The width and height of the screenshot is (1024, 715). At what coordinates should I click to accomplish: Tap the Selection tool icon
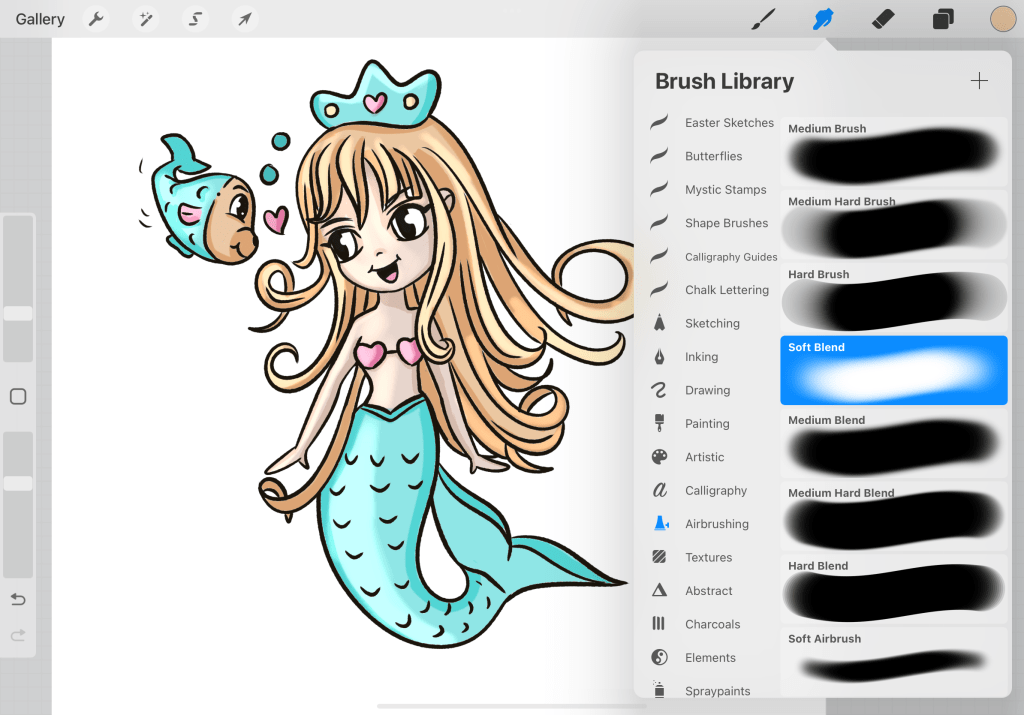[x=195, y=19]
